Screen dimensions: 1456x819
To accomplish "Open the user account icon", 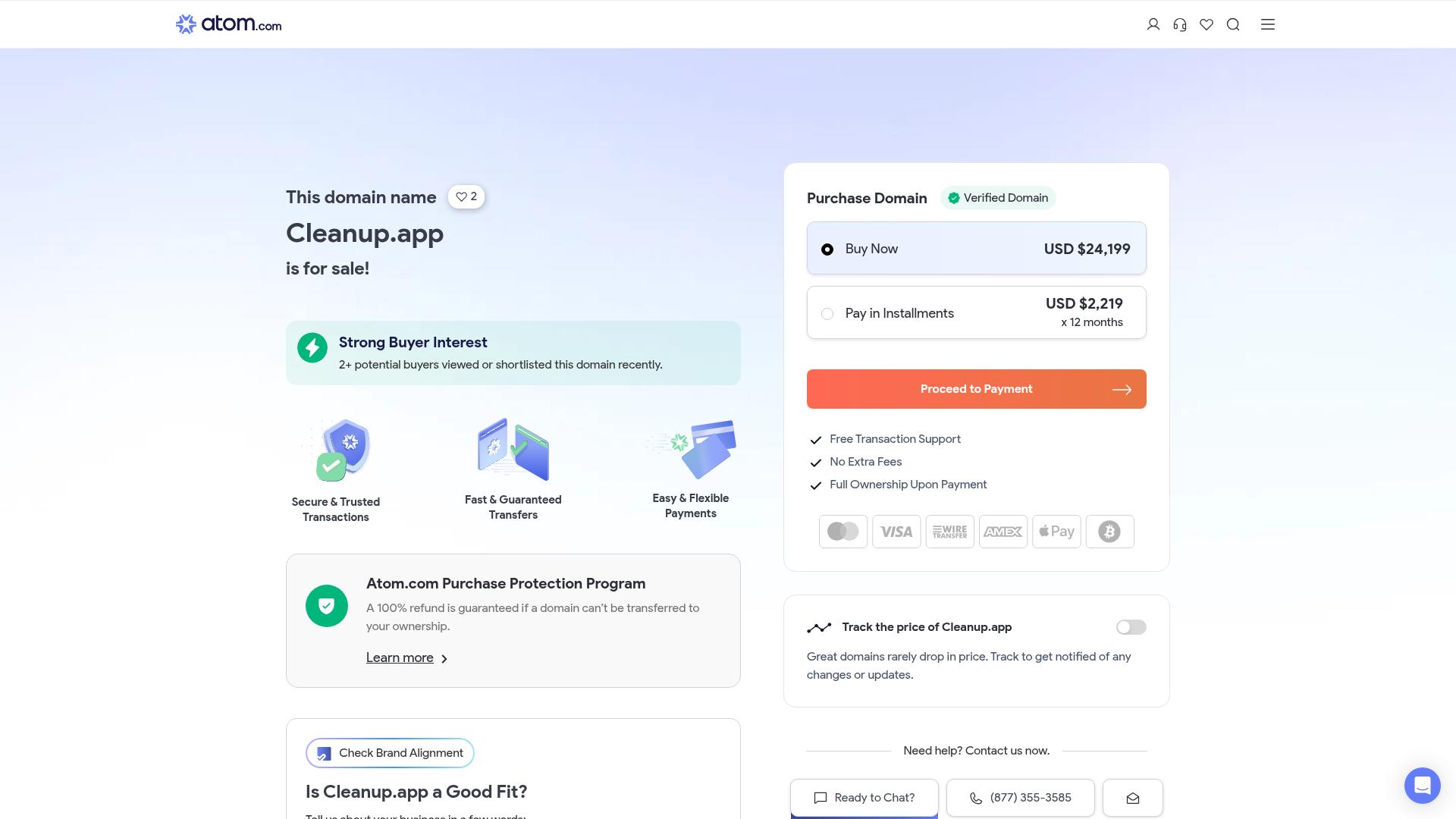I will [x=1153, y=24].
